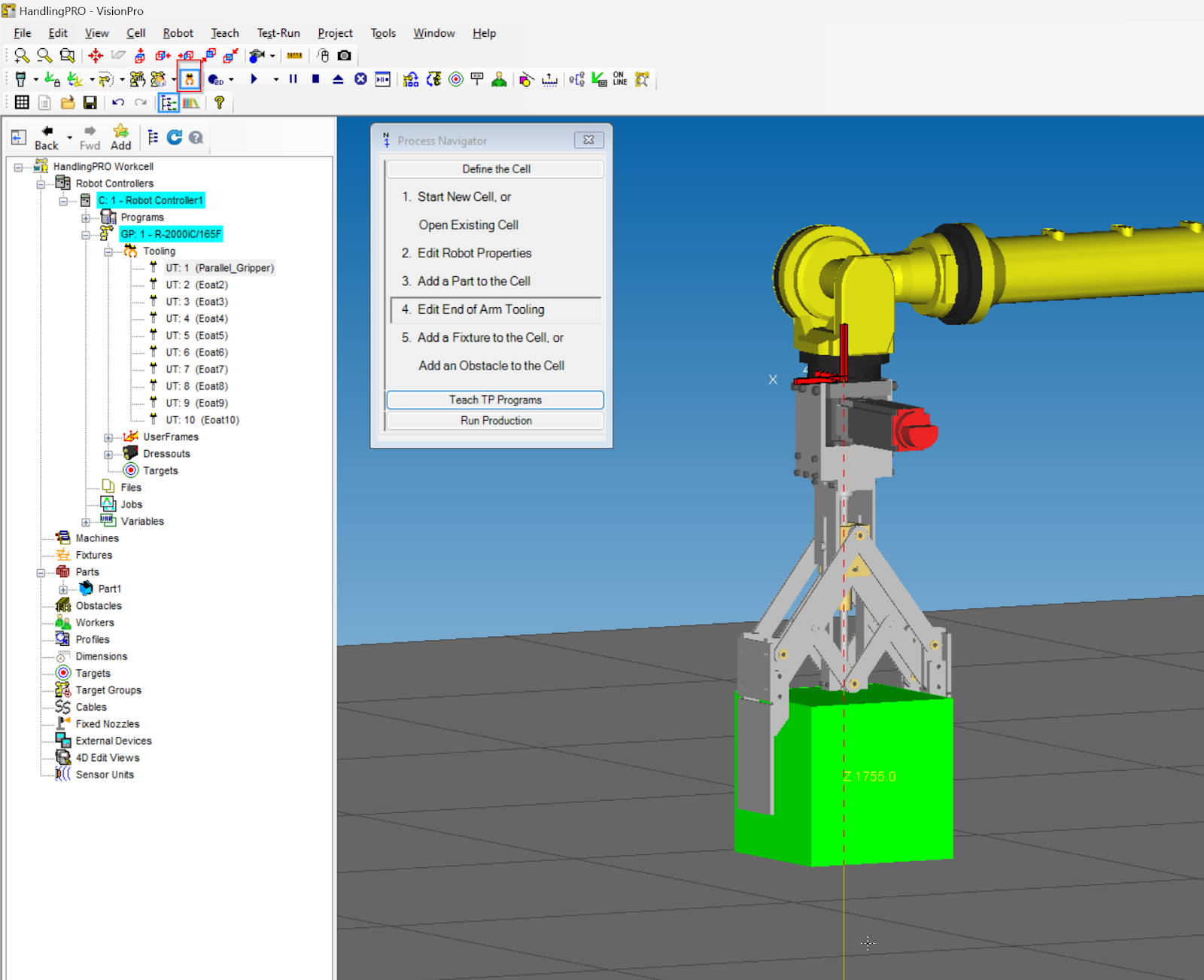Click the blue Run play button

254,79
